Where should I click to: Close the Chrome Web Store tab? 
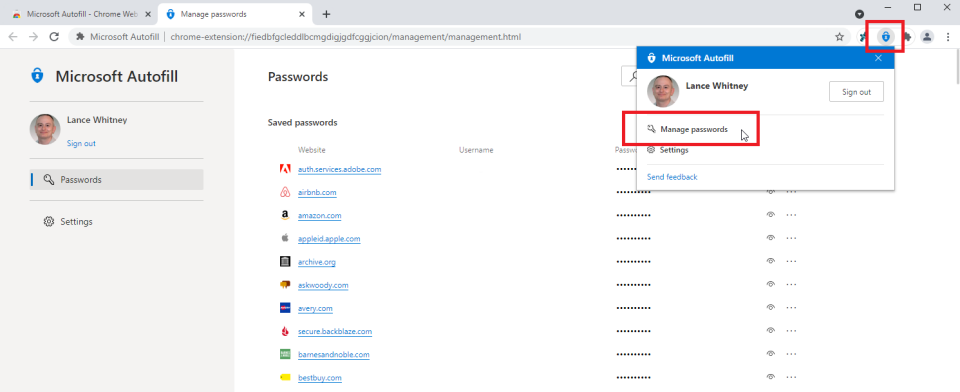pos(148,14)
